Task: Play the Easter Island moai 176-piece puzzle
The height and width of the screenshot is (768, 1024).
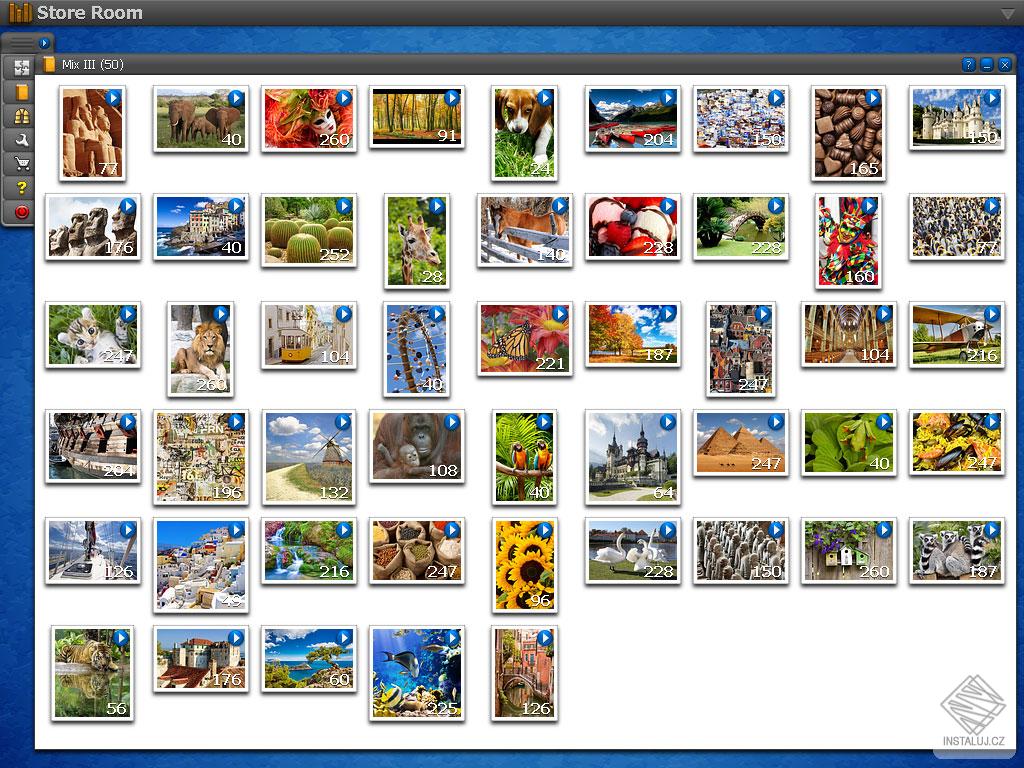Action: (x=127, y=206)
